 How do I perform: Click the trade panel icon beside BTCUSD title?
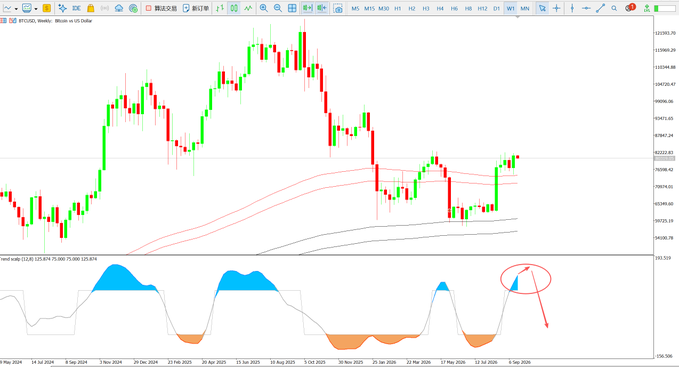13,21
